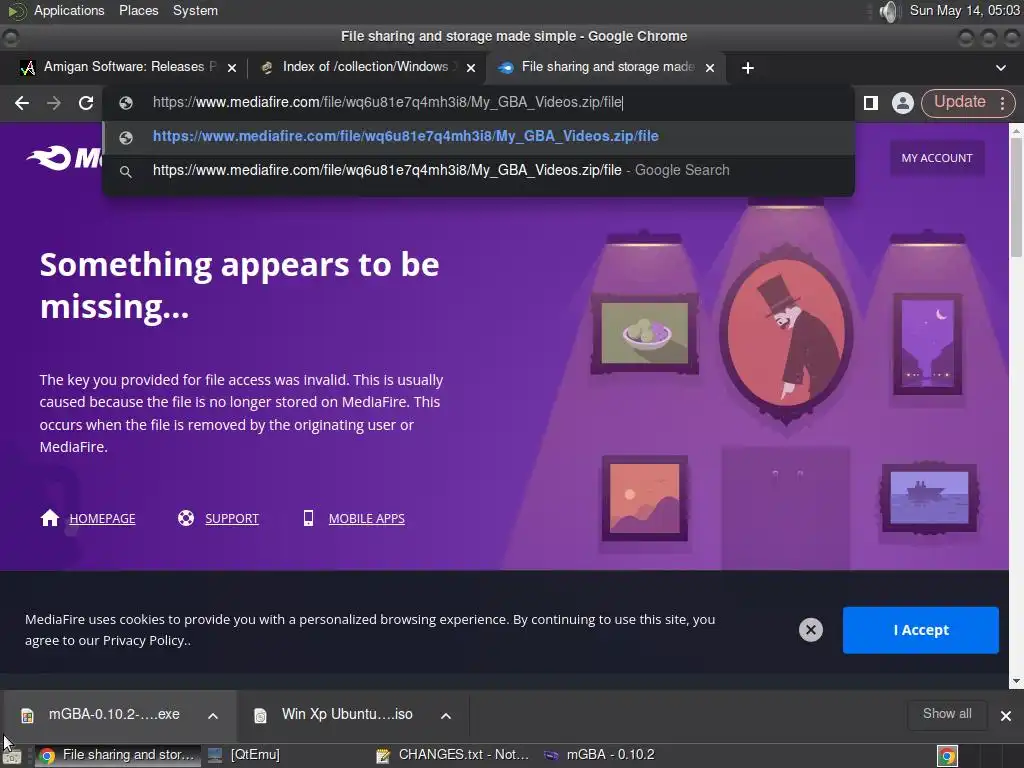Choose the mediafire URL autocomplete suggestion
1024x768 pixels.
[479, 136]
